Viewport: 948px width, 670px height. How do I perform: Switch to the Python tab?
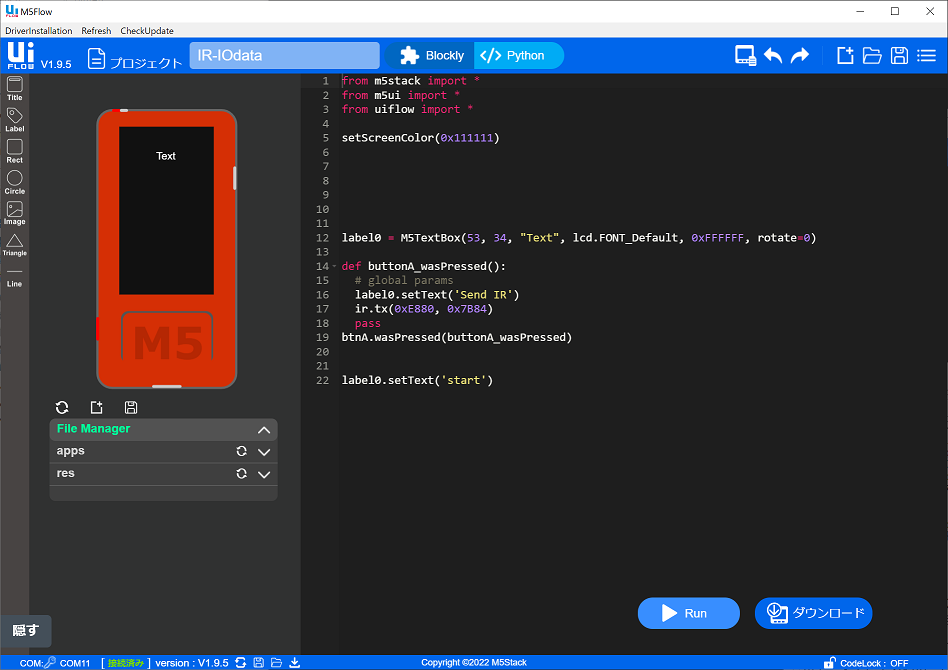(x=519, y=56)
